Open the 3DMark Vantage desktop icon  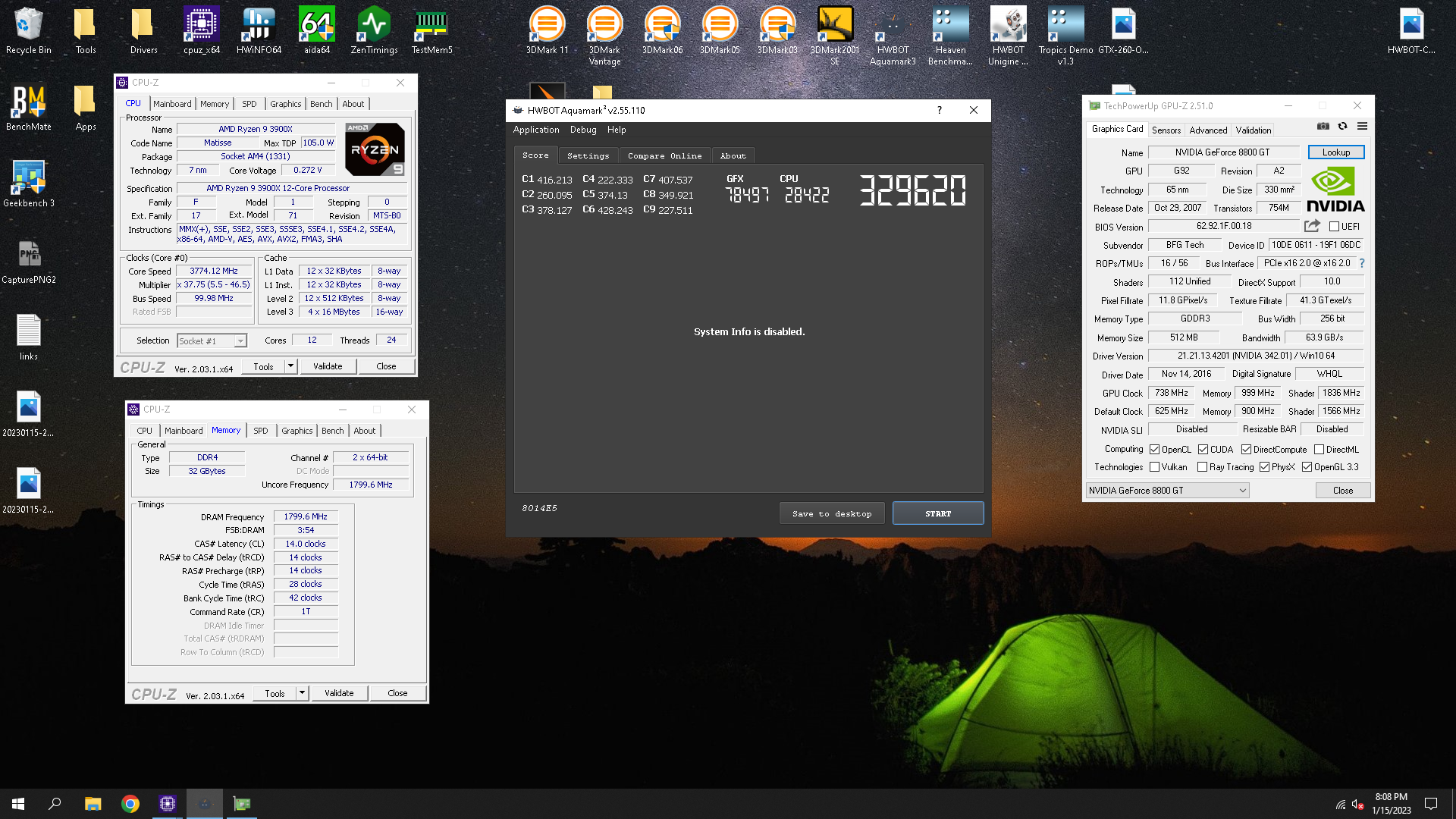click(x=604, y=36)
